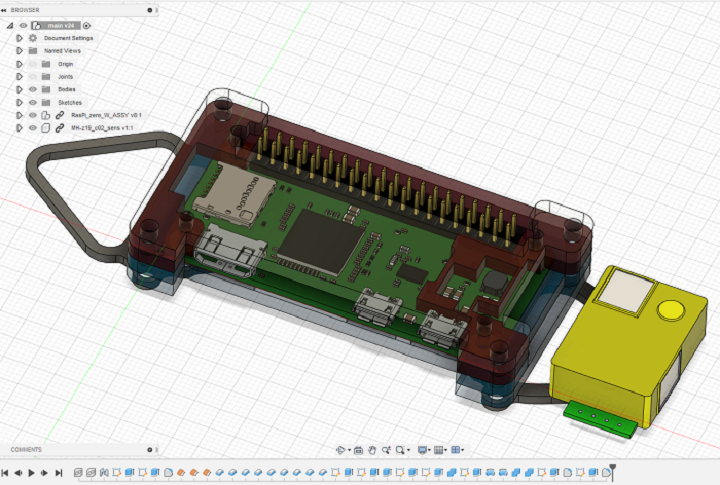The image size is (720, 485).
Task: Select the first component feature in the timeline
Action: 78,472
